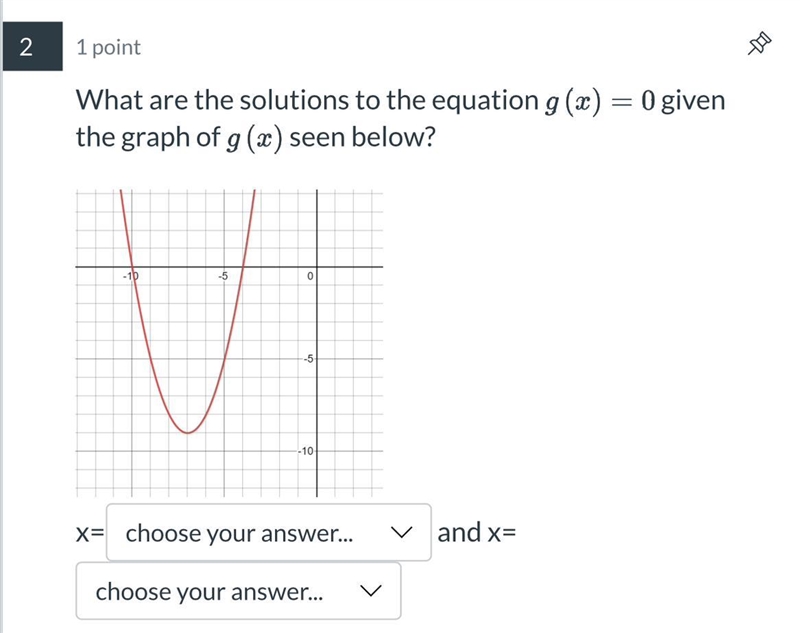
Task: Click the parabola's left x-intercept near -10
Action: (x=132, y=266)
